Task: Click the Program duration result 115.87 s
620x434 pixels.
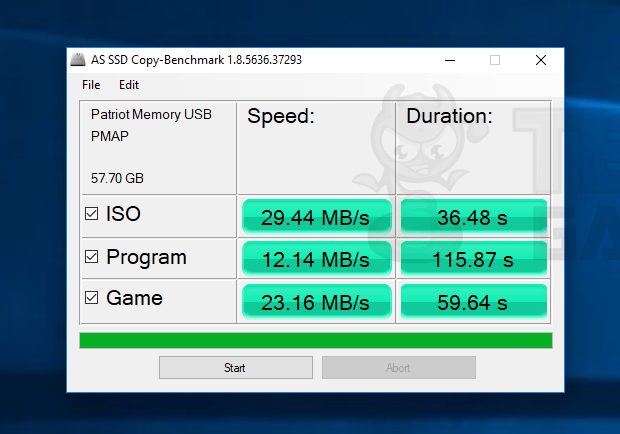Action: (x=474, y=259)
